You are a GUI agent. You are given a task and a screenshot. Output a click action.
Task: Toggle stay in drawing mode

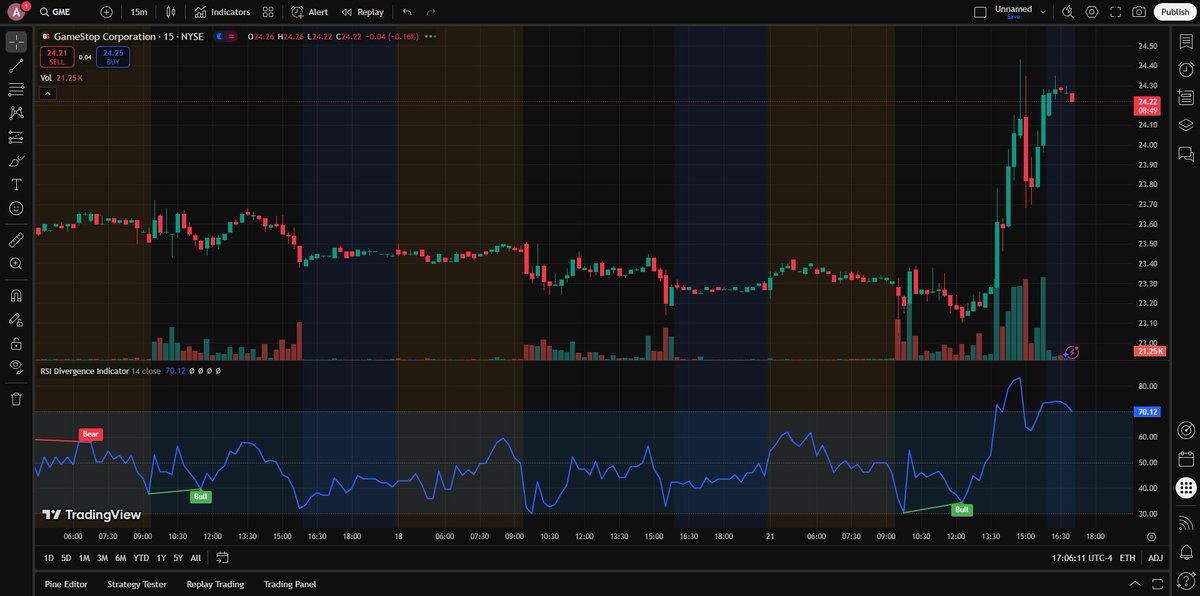pyautogui.click(x=16, y=320)
